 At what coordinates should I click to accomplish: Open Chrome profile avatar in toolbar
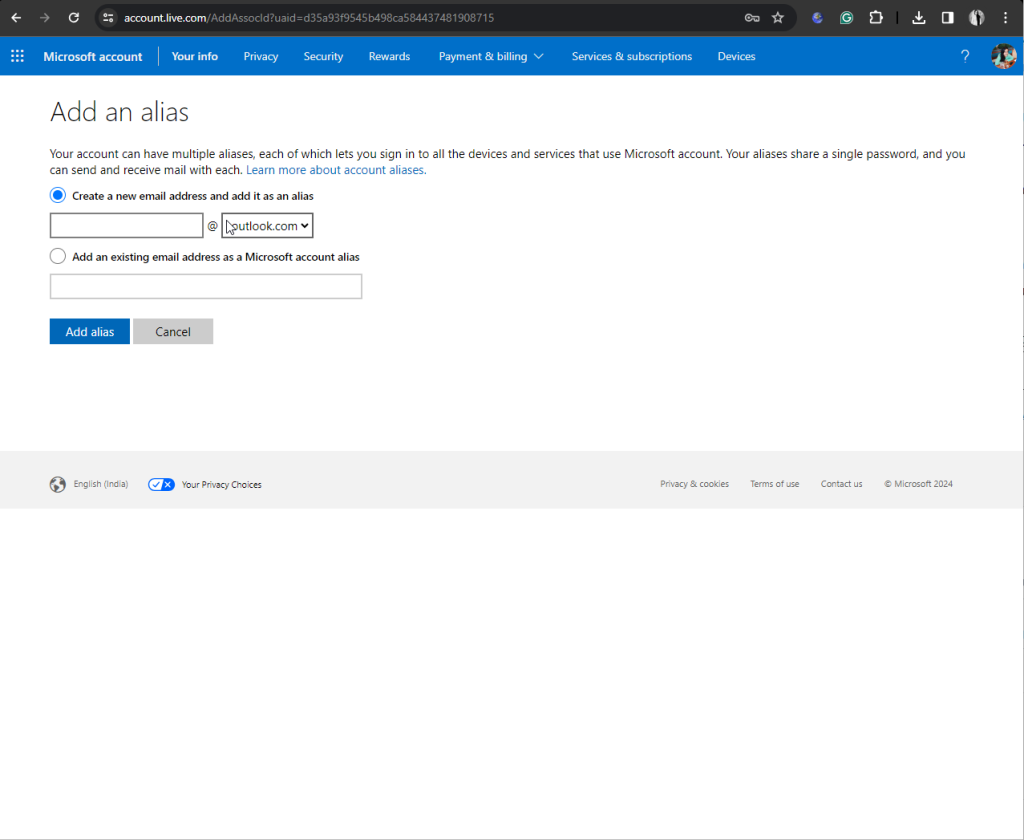click(x=976, y=18)
